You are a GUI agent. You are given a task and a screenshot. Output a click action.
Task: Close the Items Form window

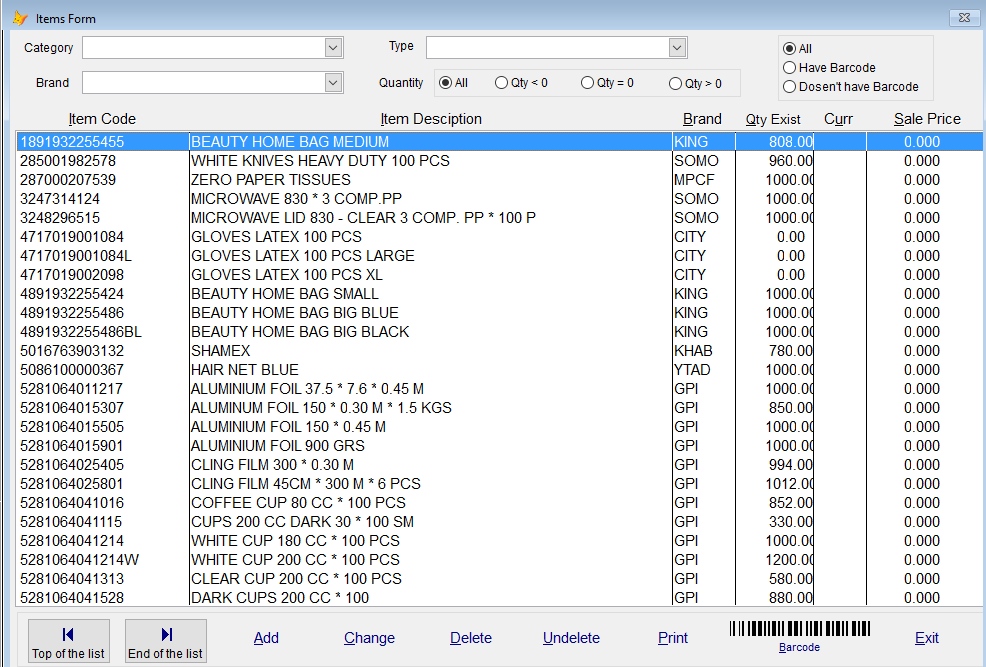coord(965,18)
